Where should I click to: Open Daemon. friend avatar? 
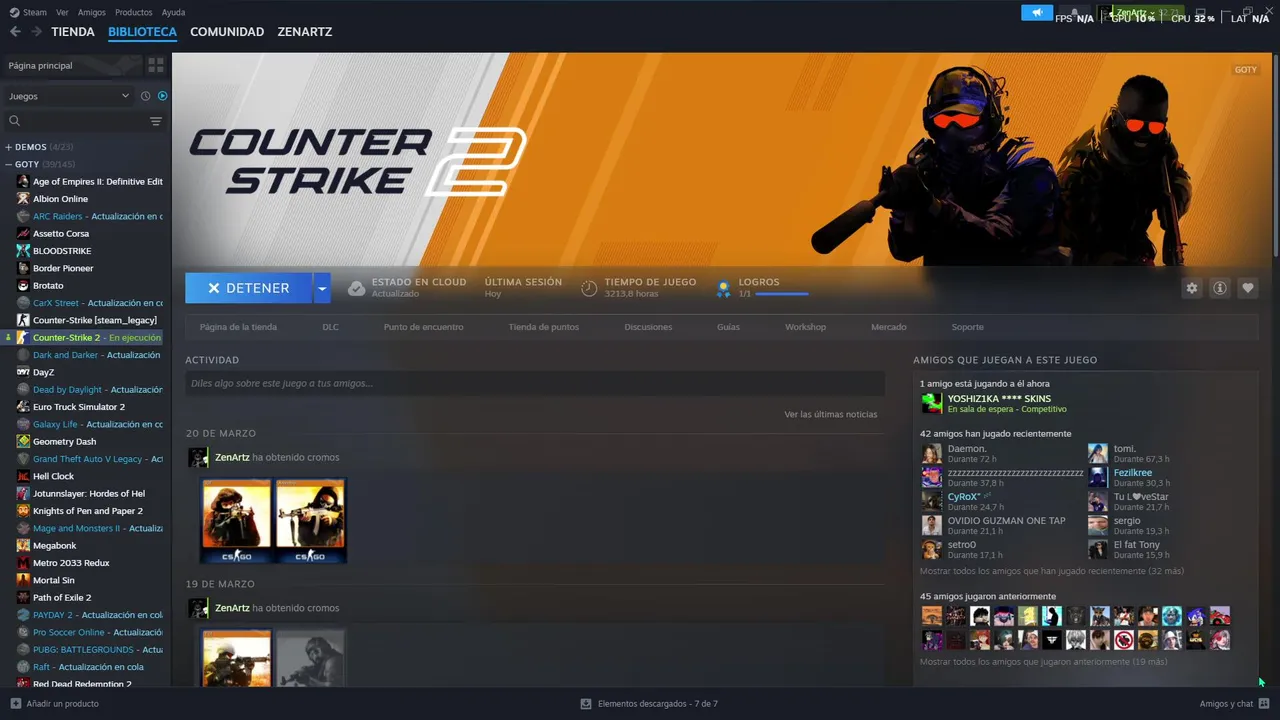931,454
